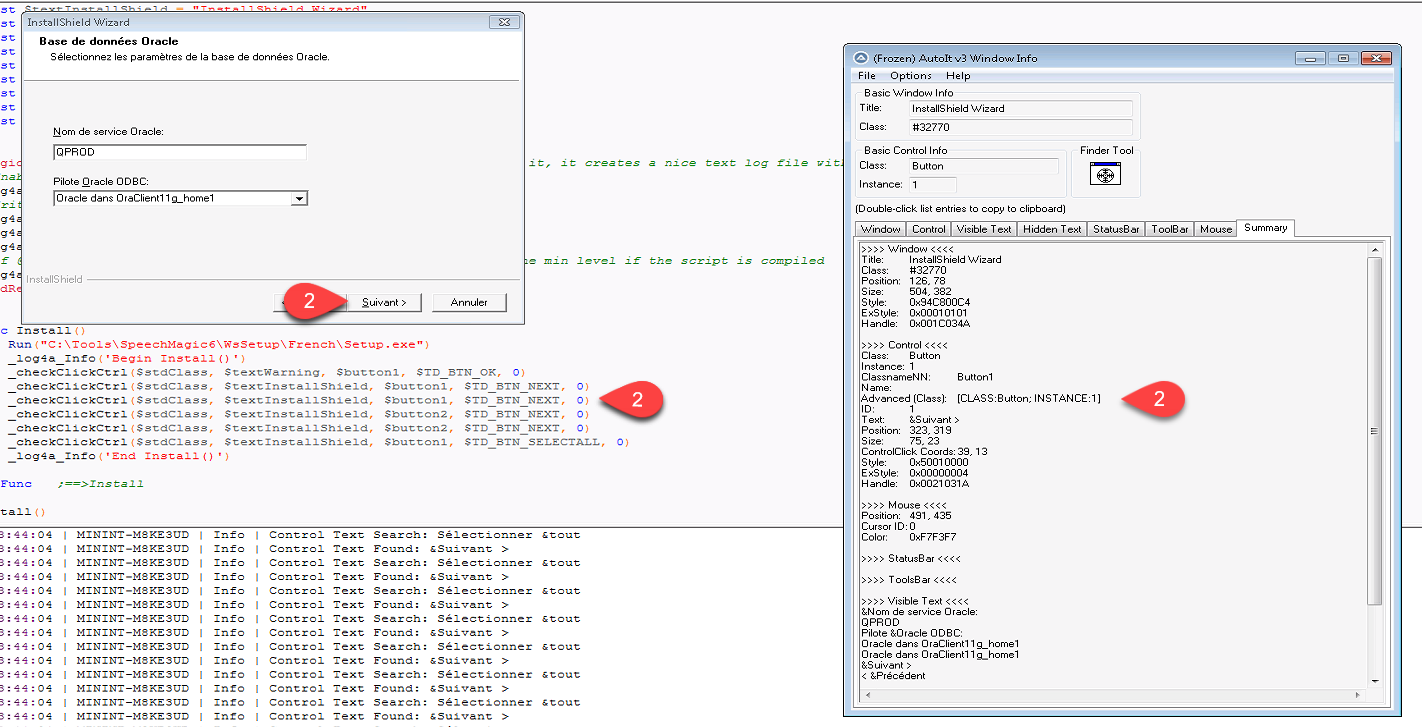Click the ';==>Install' comment in the editor
This screenshot has width=1422, height=727.
[100, 484]
